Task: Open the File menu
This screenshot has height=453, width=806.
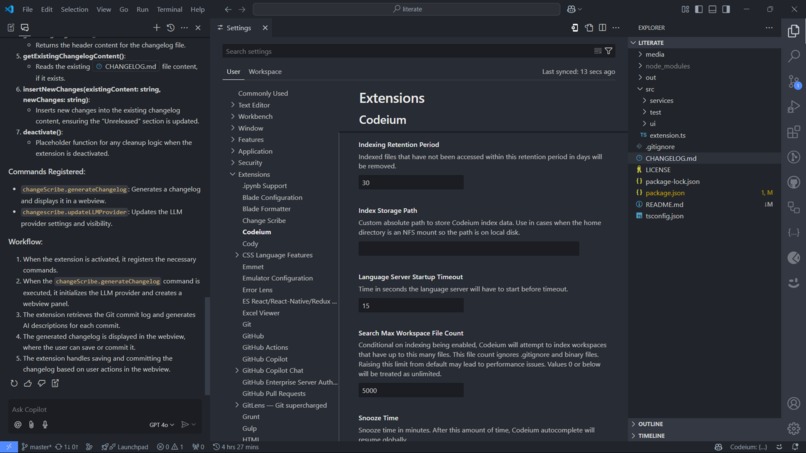Action: pyautogui.click(x=27, y=9)
